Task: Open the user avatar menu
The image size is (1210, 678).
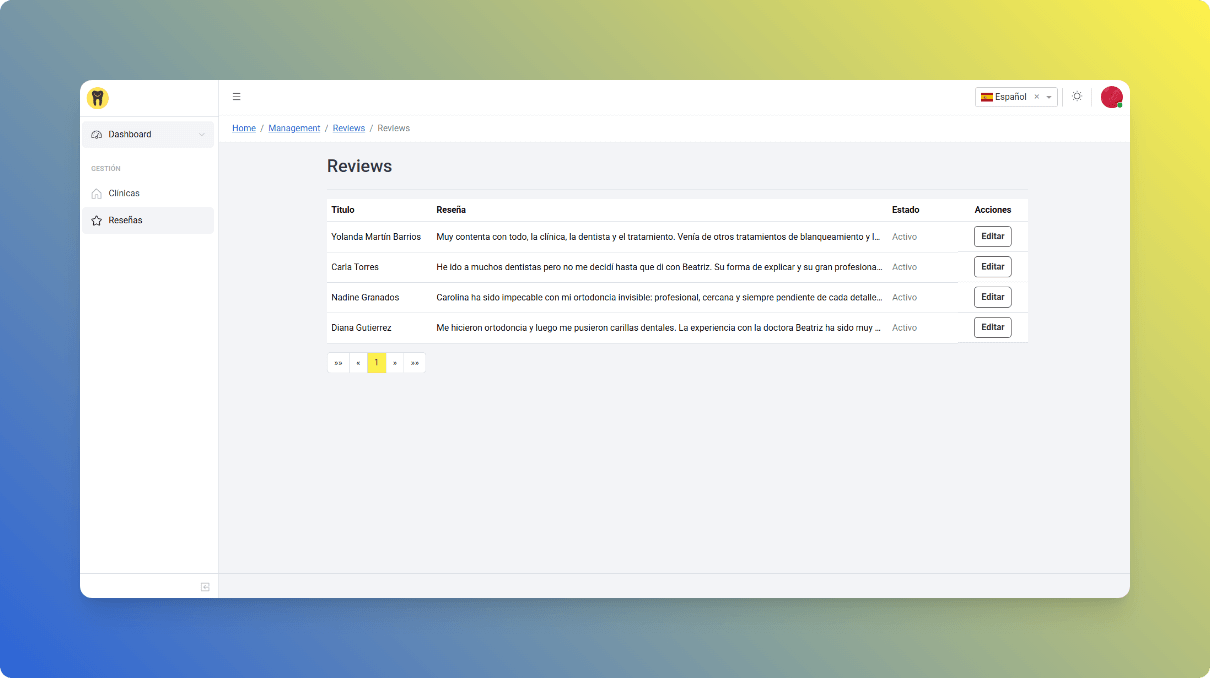Action: (x=1111, y=97)
